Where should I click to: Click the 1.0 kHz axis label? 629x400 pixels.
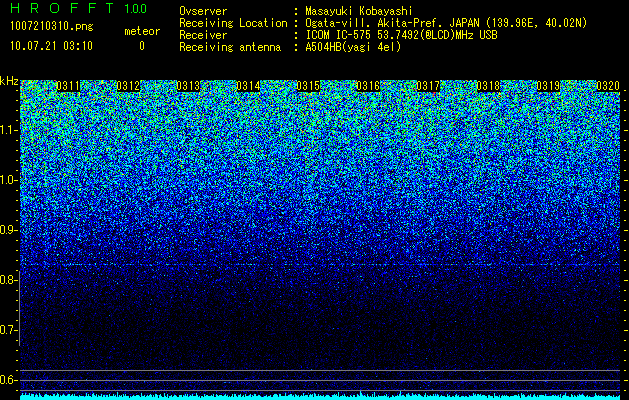coord(9,180)
